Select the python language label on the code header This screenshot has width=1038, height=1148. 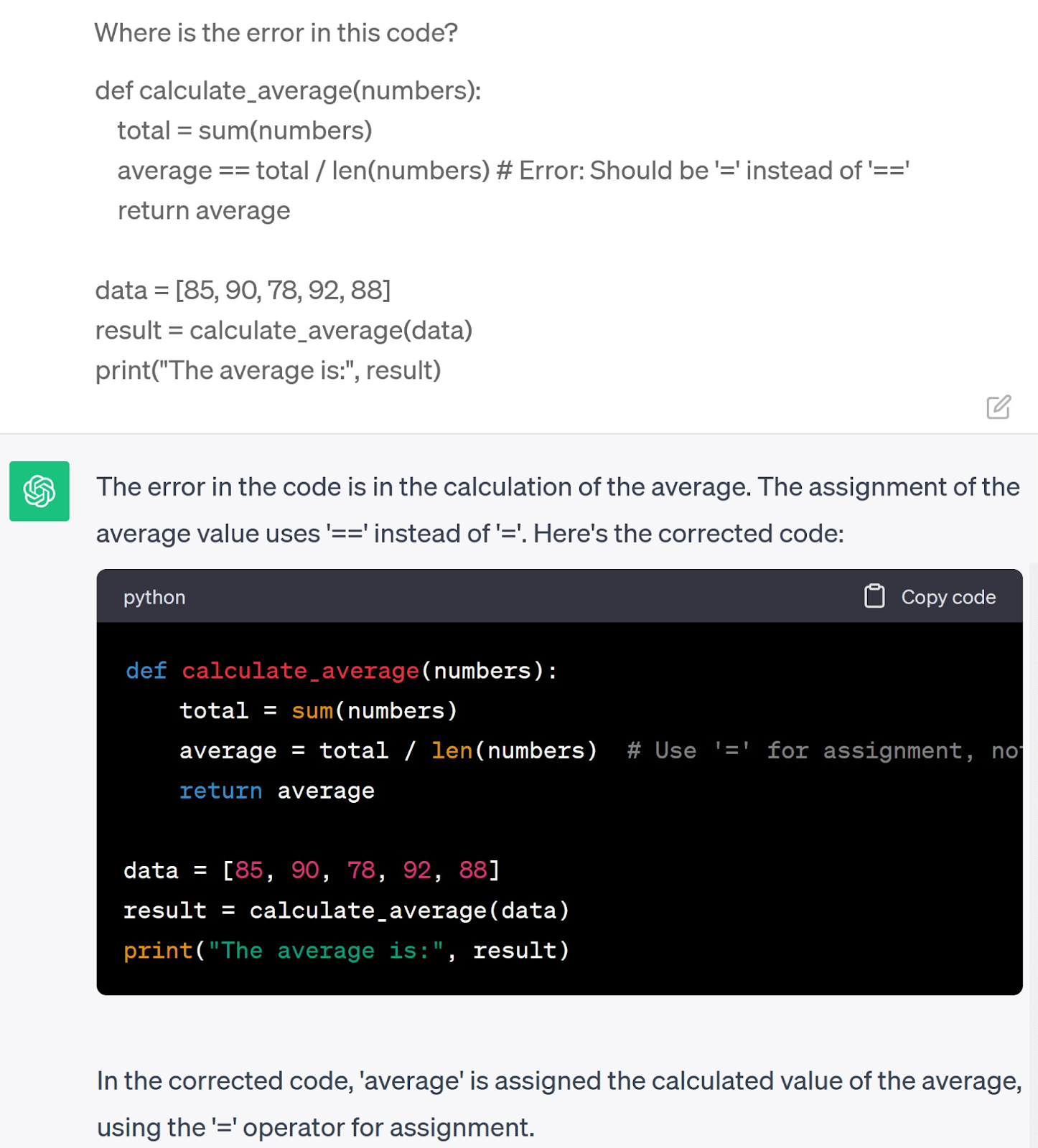pyautogui.click(x=154, y=597)
